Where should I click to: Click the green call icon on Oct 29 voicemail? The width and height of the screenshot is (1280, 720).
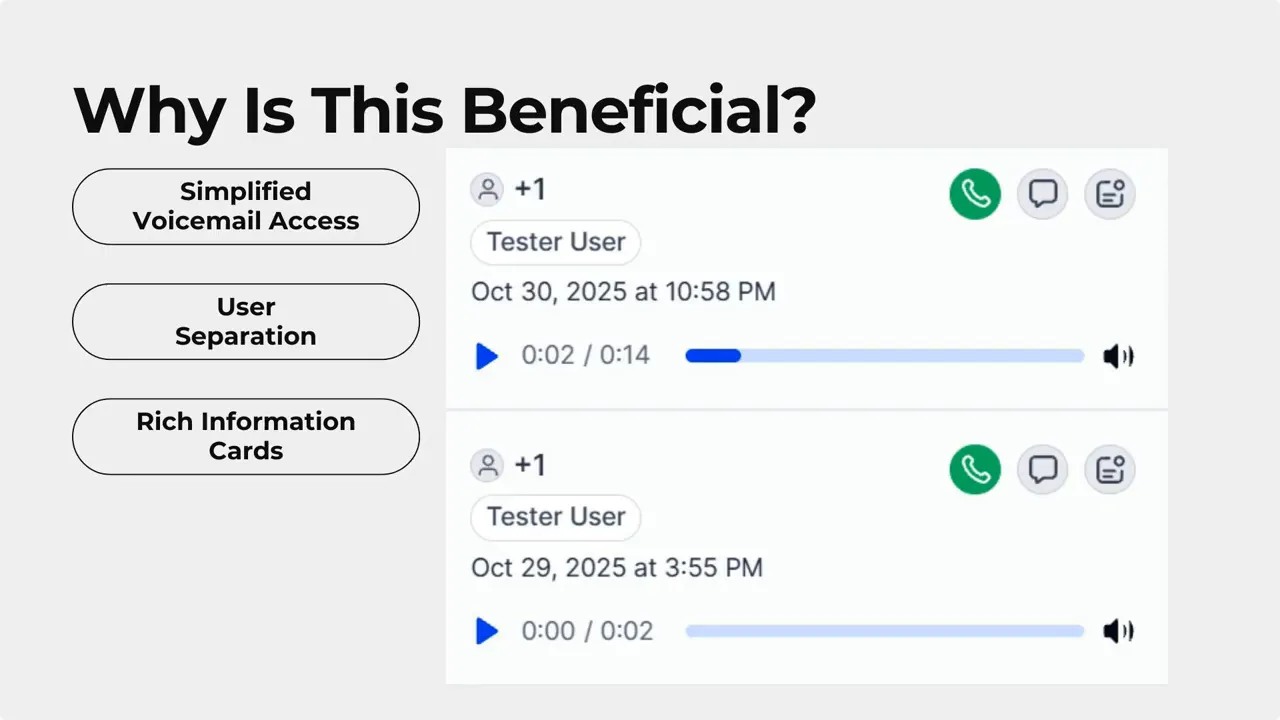975,469
